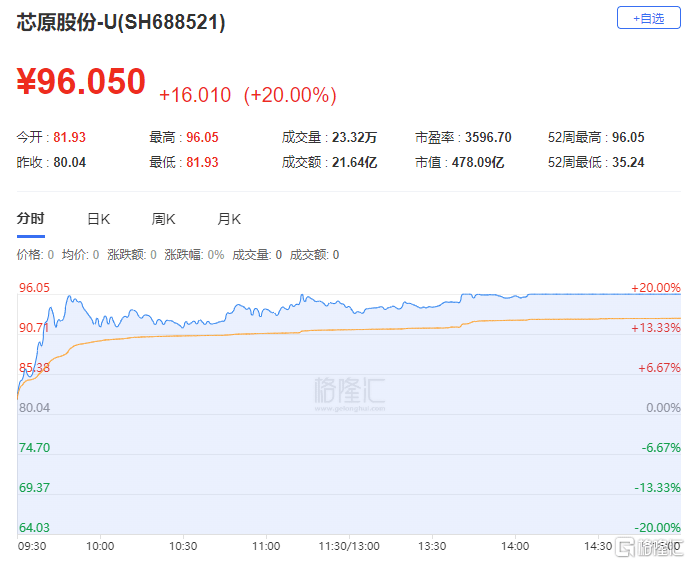The height and width of the screenshot is (564, 690).
Task: Click the 13:30 time axis label
Action: (432, 546)
